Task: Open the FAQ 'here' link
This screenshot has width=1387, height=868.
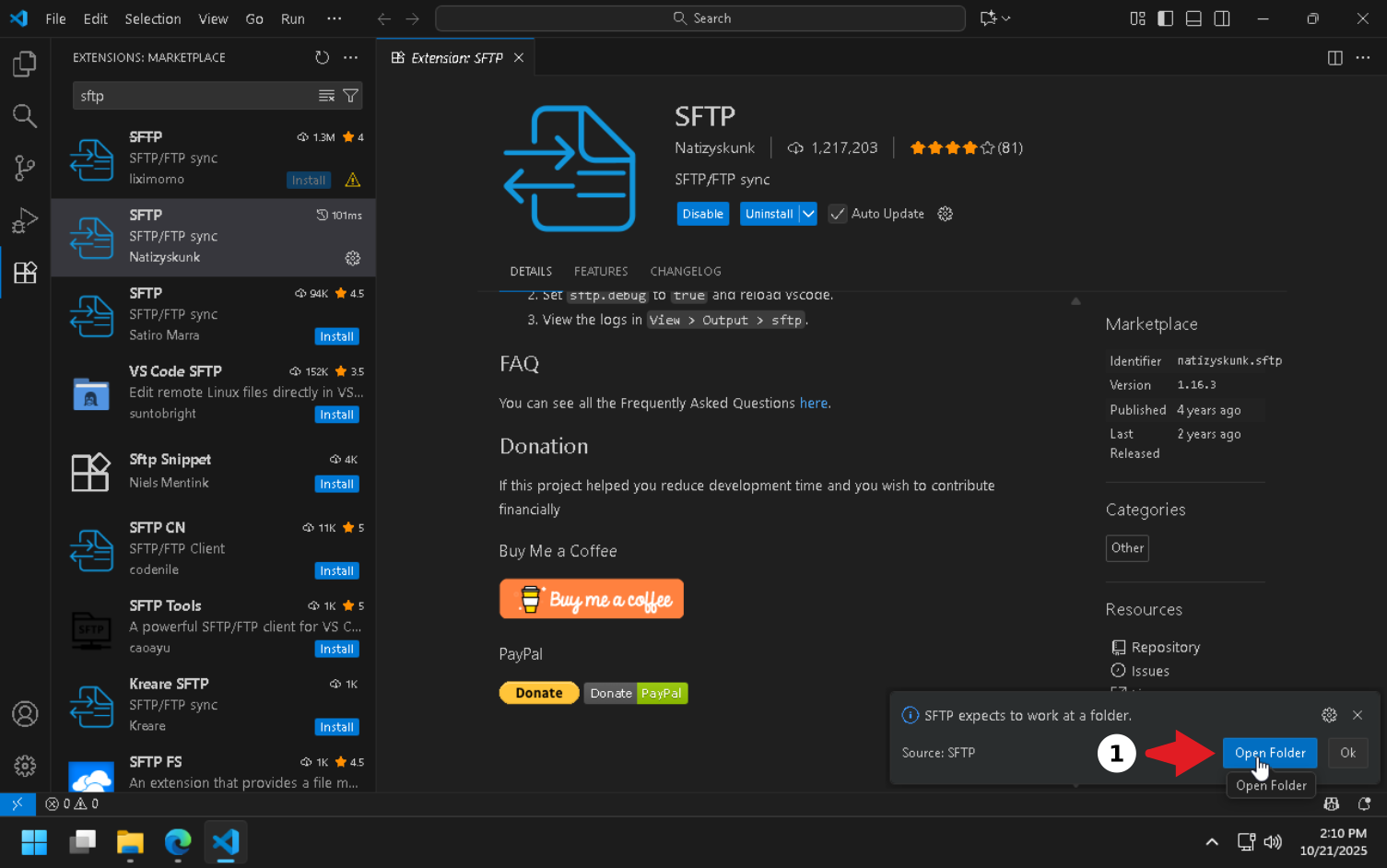Action: pos(813,403)
